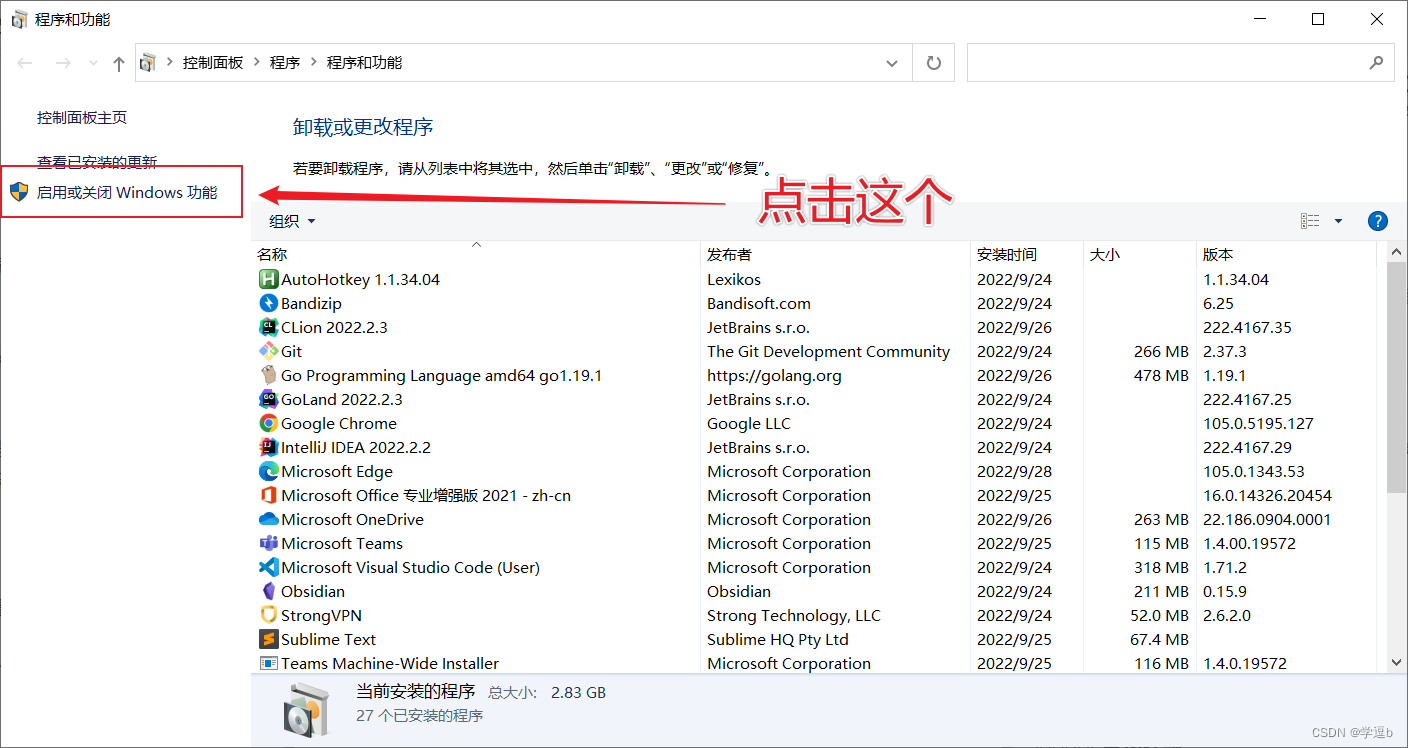Sort list by 发布者 column header
1408x748 pixels.
[836, 254]
